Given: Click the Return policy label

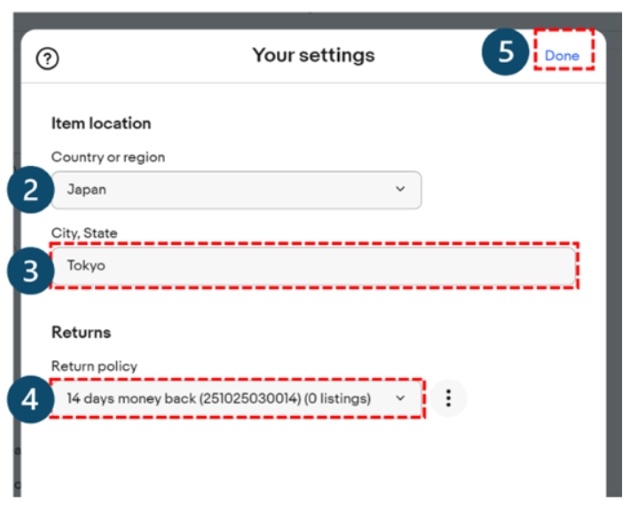Looking at the screenshot, I should pyautogui.click(x=94, y=366).
